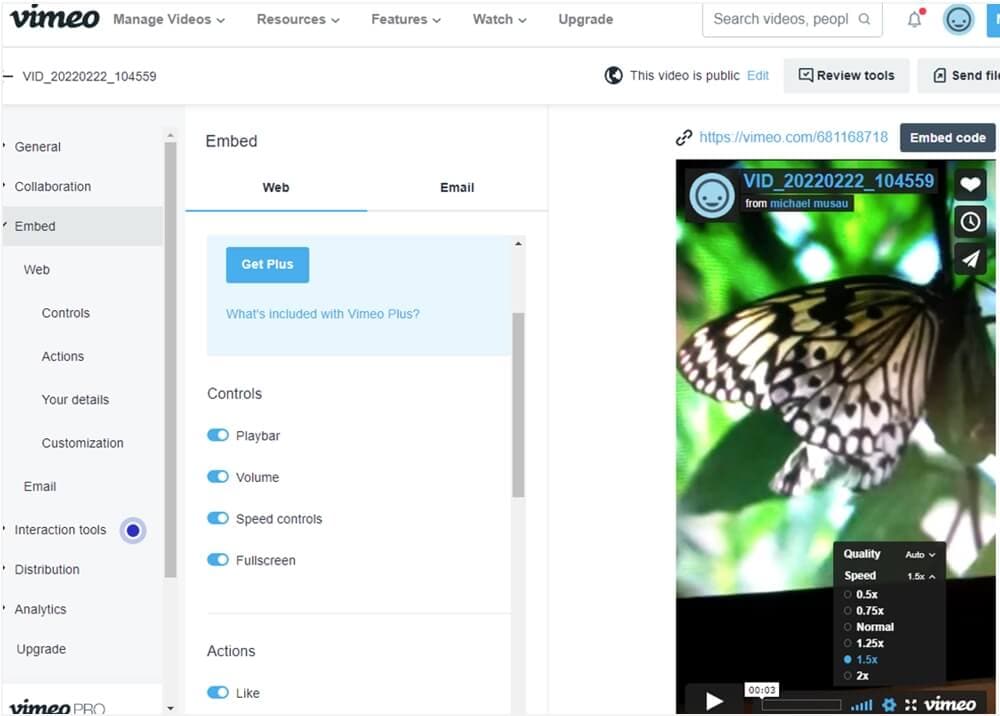This screenshot has width=1000, height=716.
Task: Click the uploader avatar in player
Action: [x=712, y=196]
